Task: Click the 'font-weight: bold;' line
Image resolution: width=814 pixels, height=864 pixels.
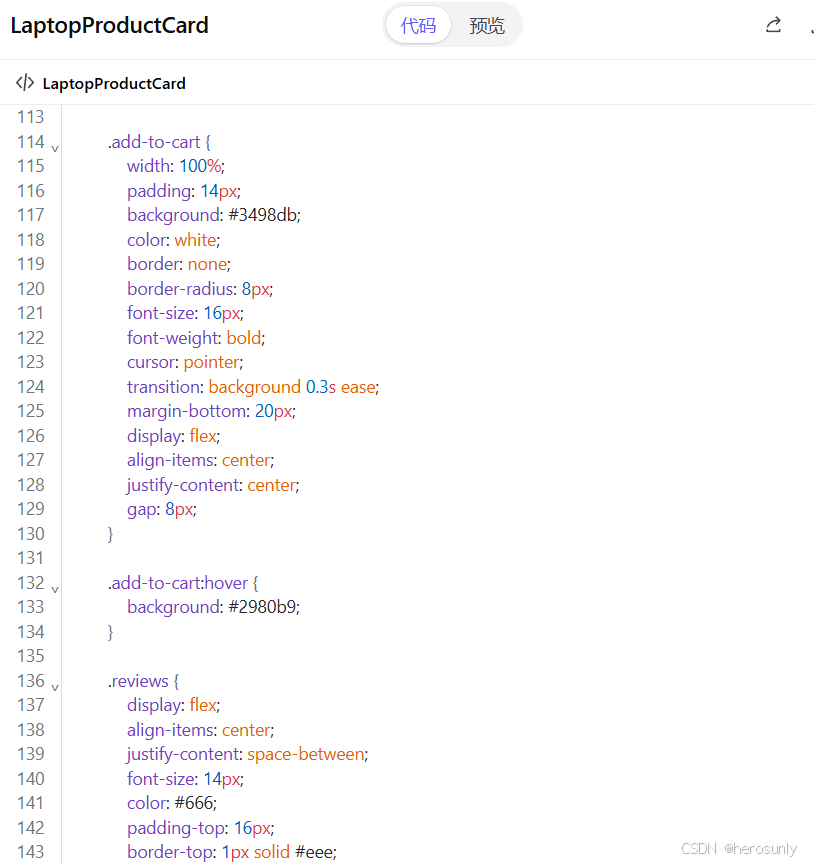Action: (x=196, y=338)
